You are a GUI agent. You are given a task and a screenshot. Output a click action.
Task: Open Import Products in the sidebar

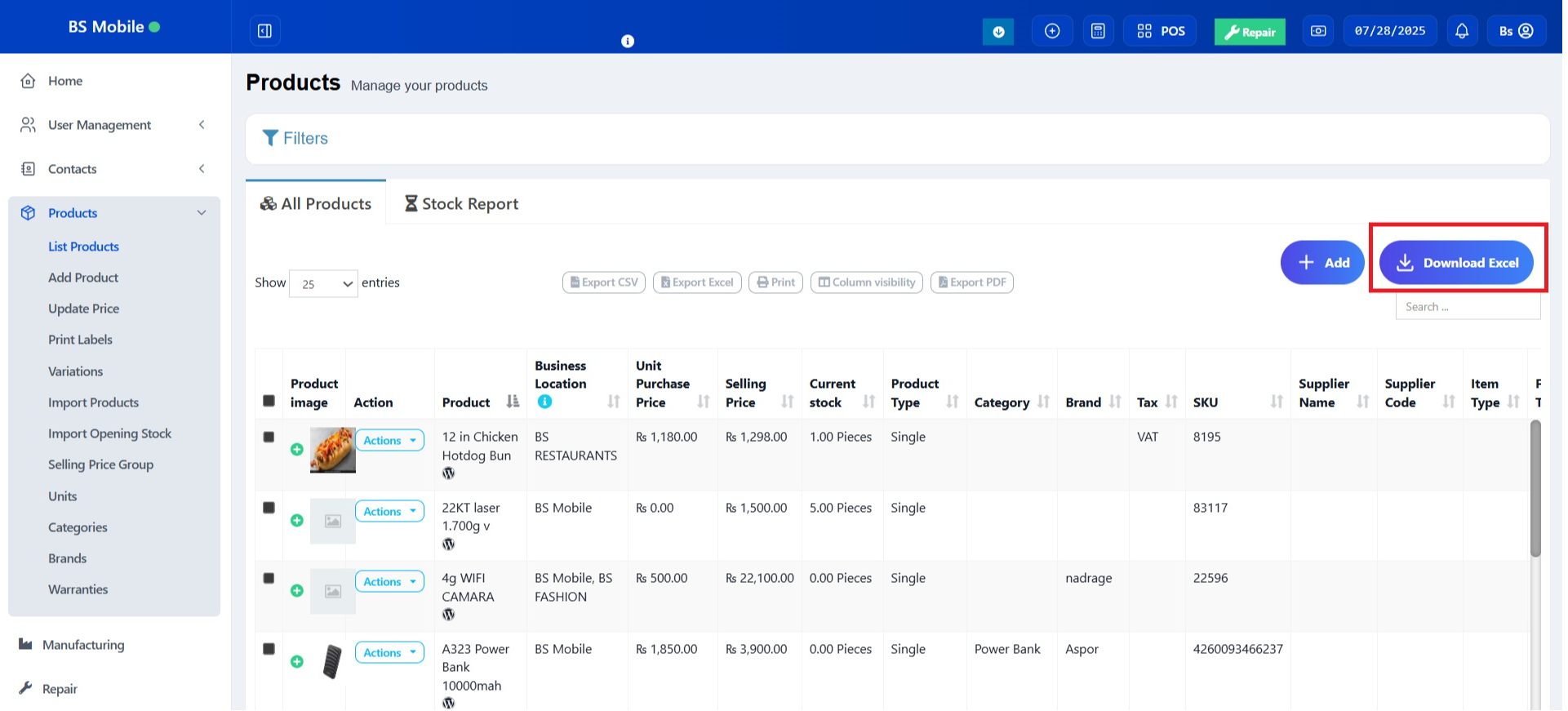pos(93,402)
